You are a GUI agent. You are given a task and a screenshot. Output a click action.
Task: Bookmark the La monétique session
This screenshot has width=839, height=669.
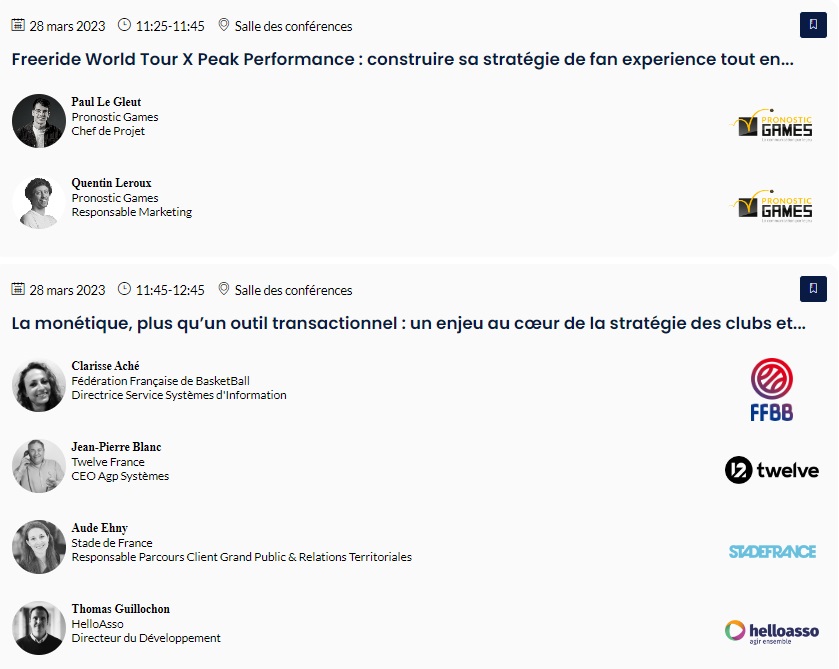[813, 289]
